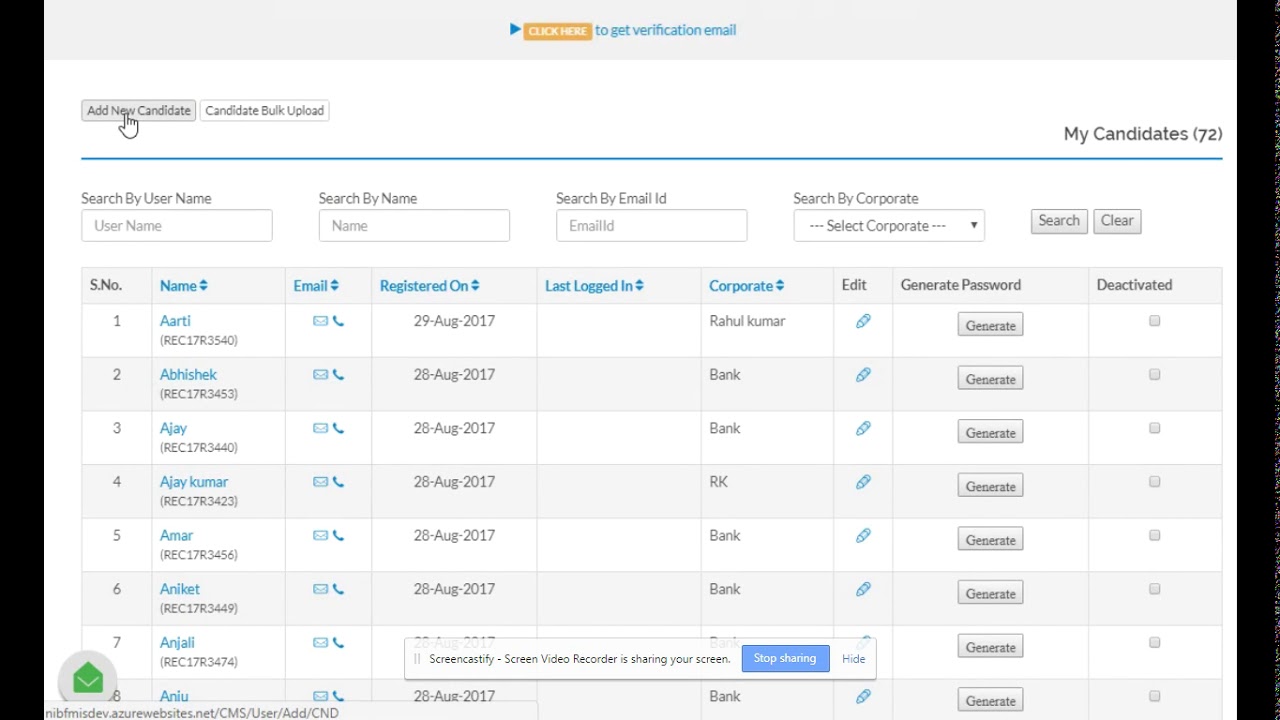
Task: Open the edit icon for Aarti
Action: (863, 321)
